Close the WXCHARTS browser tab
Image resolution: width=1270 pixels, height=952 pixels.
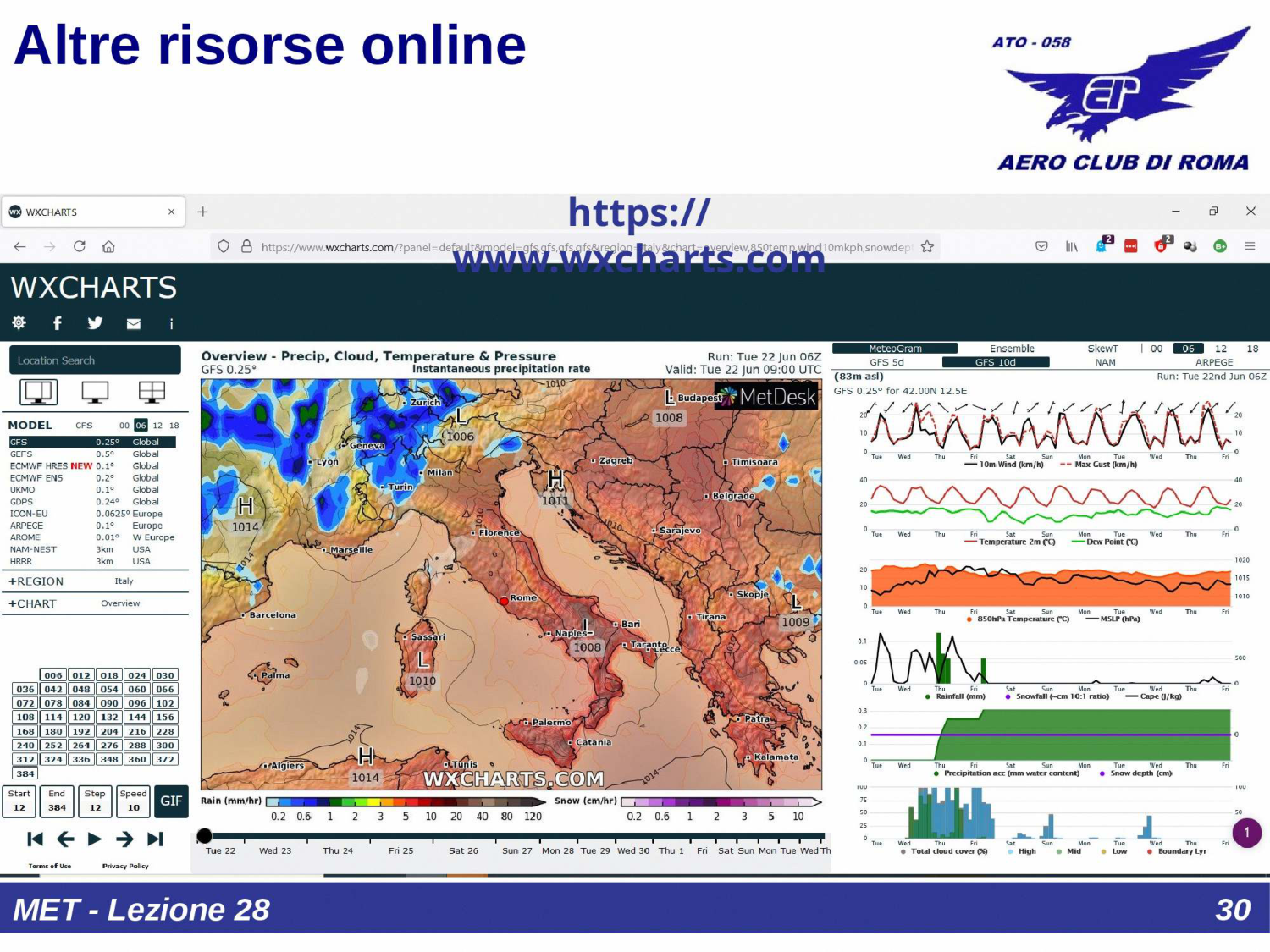coord(171,212)
